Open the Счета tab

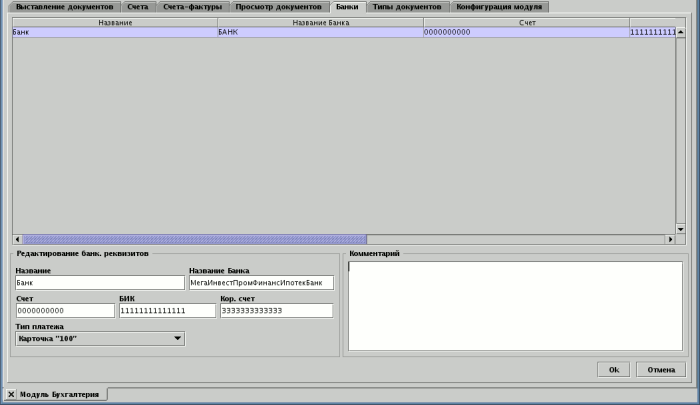click(138, 7)
